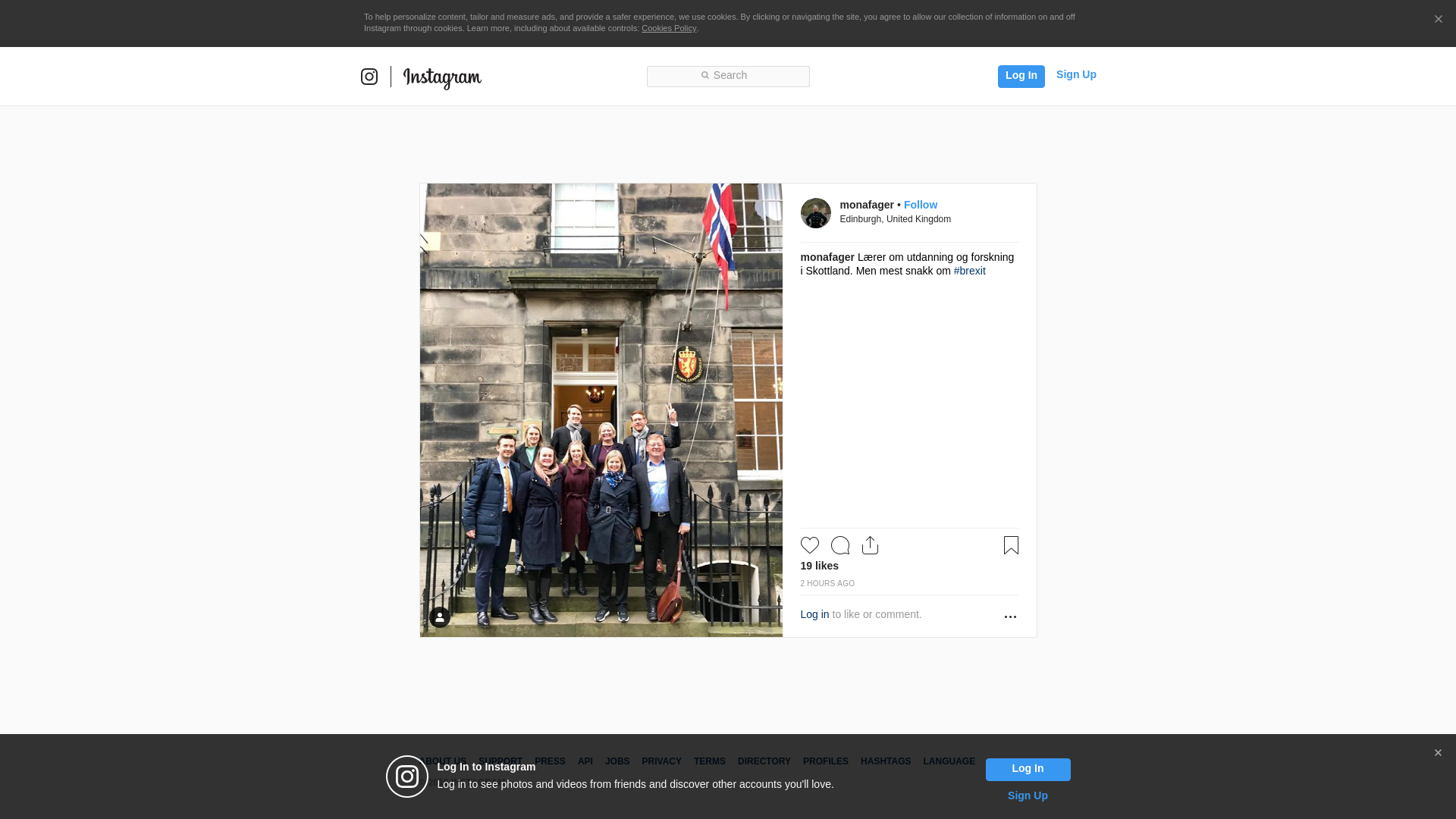This screenshot has width=1456, height=819.
Task: Dismiss the cookie notice banner
Action: [x=1438, y=20]
